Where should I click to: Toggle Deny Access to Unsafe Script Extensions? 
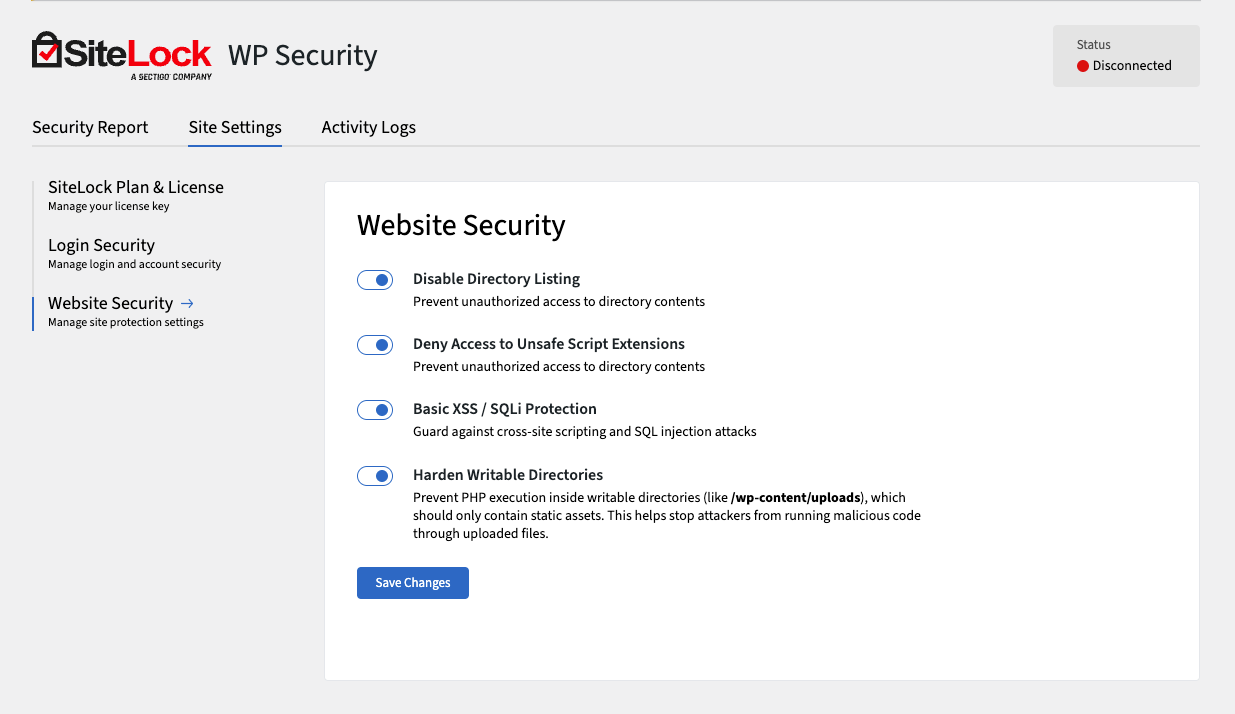(x=375, y=345)
